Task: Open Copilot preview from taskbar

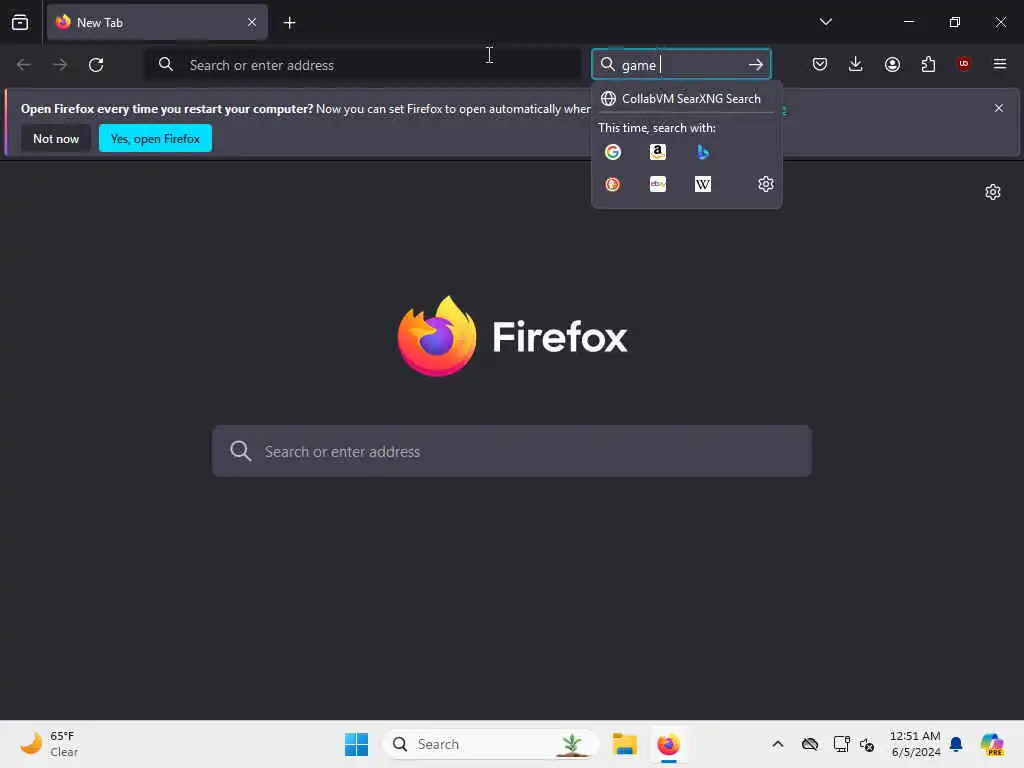Action: pyautogui.click(x=992, y=744)
